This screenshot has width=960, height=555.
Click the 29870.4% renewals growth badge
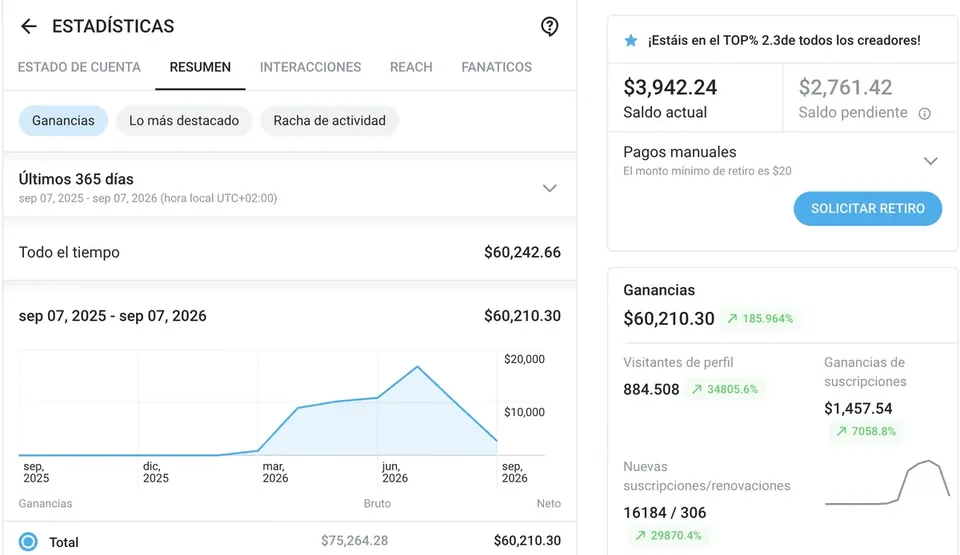pyautogui.click(x=668, y=535)
